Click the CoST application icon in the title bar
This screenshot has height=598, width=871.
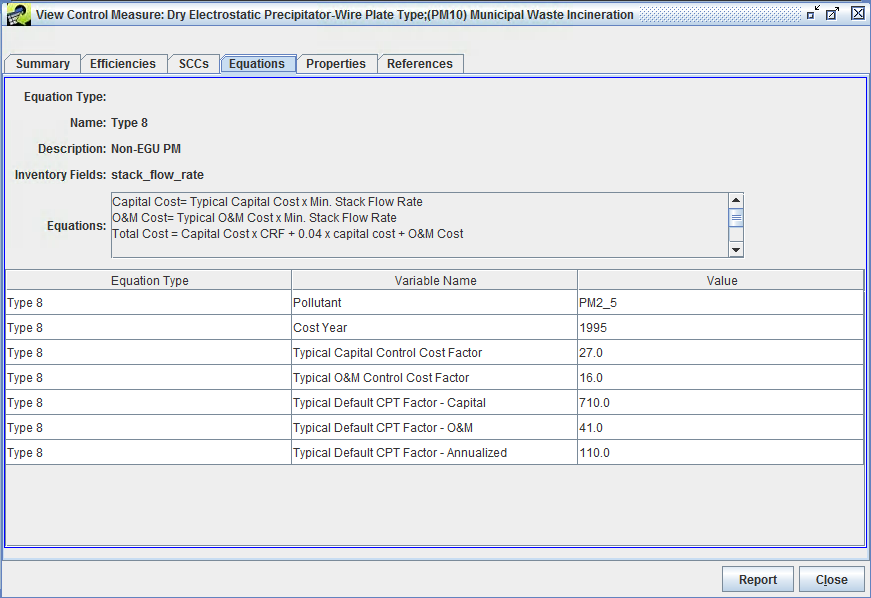[x=17, y=14]
